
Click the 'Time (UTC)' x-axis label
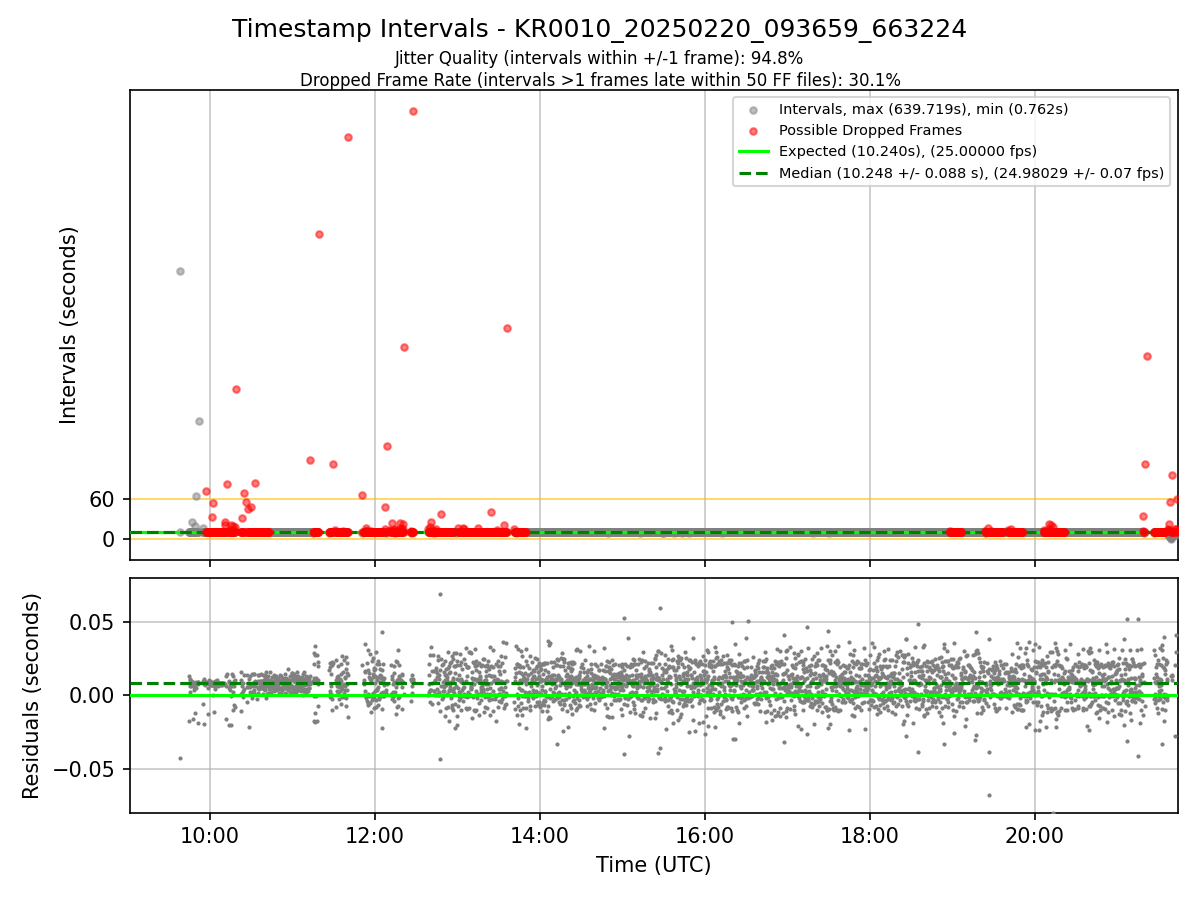[653, 865]
